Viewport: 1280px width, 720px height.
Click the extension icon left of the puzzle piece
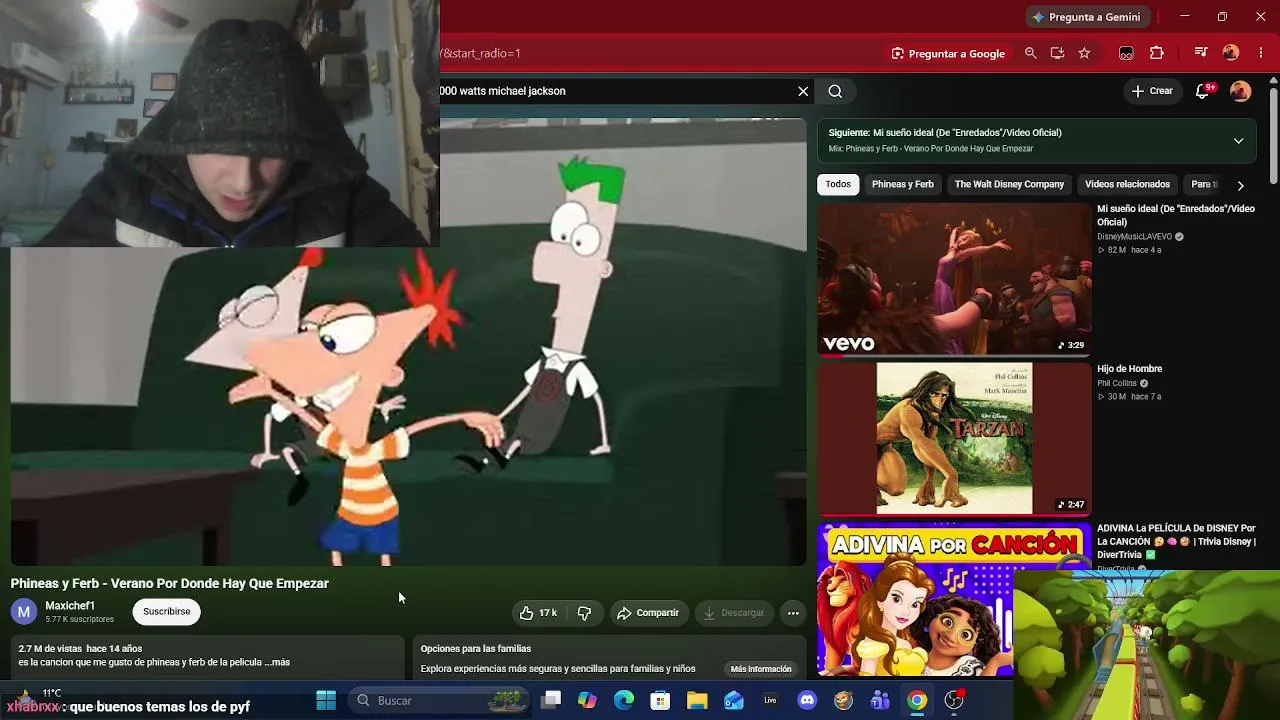[1126, 53]
